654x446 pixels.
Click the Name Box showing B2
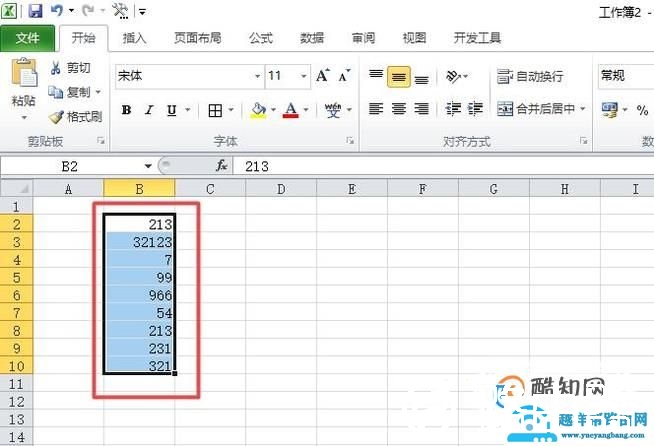tap(71, 166)
